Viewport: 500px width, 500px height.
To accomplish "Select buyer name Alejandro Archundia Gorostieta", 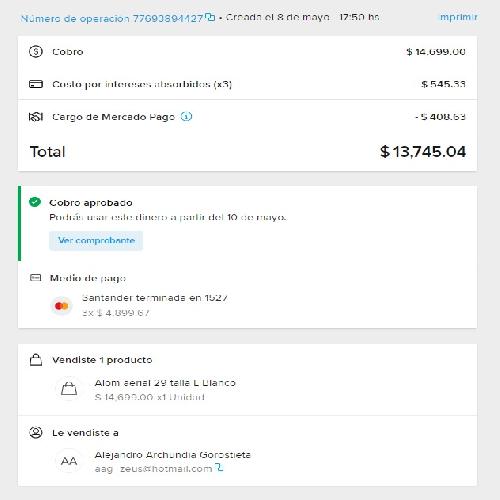I will (x=173, y=455).
